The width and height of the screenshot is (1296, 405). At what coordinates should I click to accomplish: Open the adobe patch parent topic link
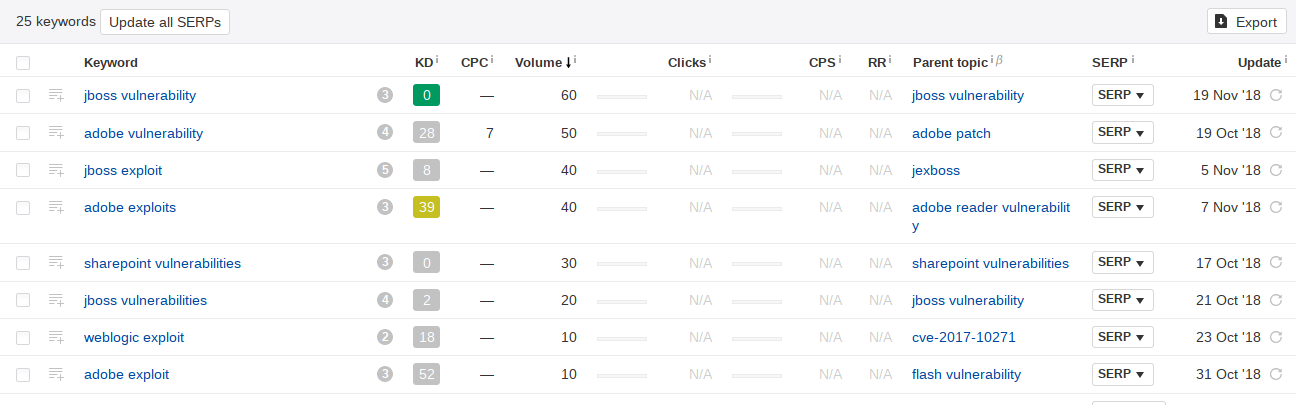952,132
